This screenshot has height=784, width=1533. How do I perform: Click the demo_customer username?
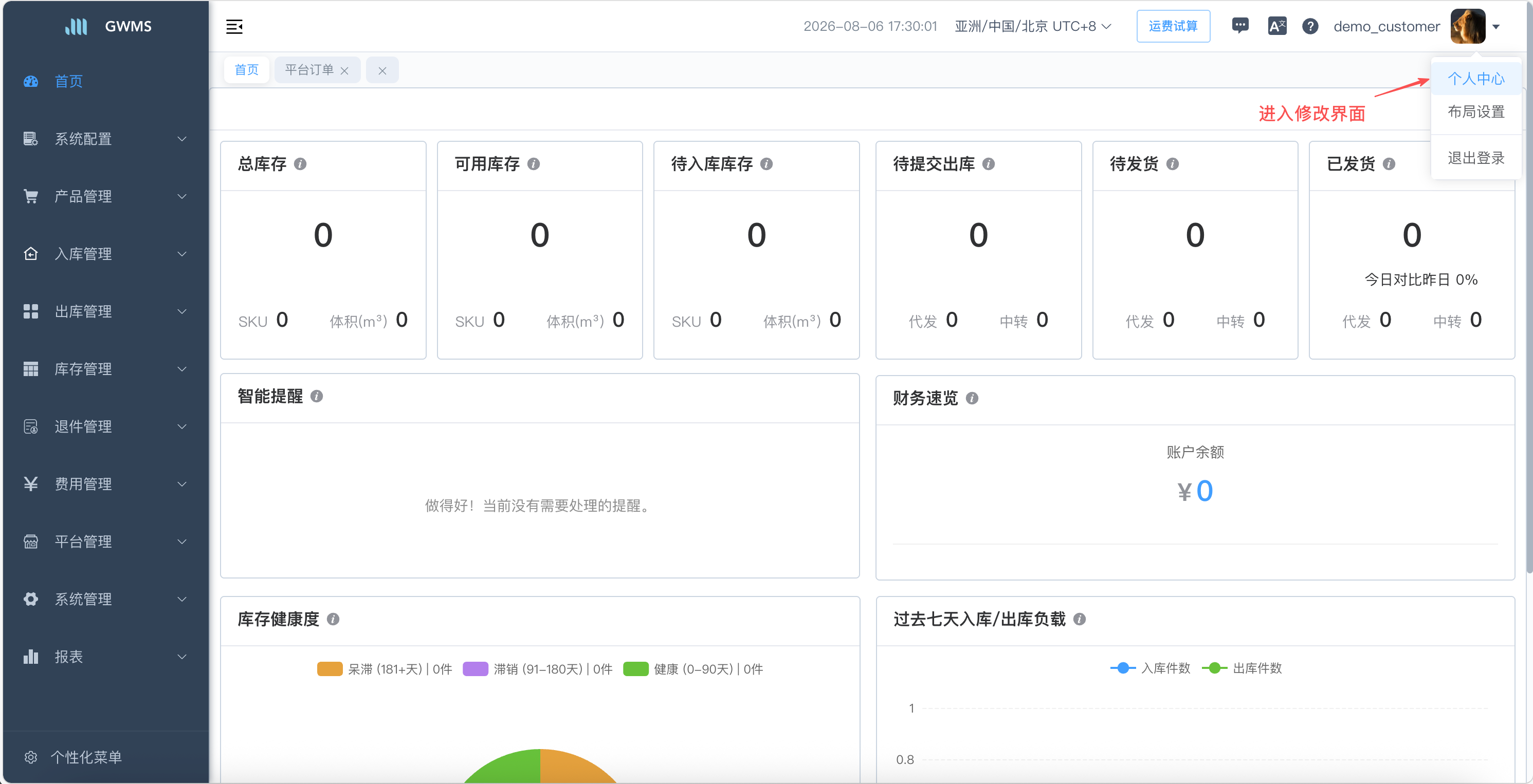[1386, 27]
